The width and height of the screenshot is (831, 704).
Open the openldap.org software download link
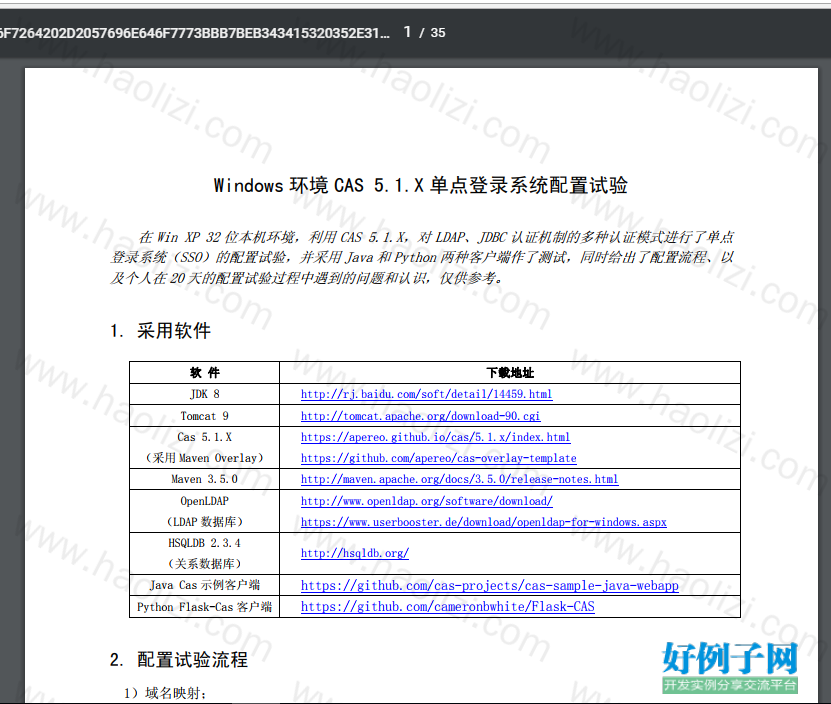pos(427,501)
